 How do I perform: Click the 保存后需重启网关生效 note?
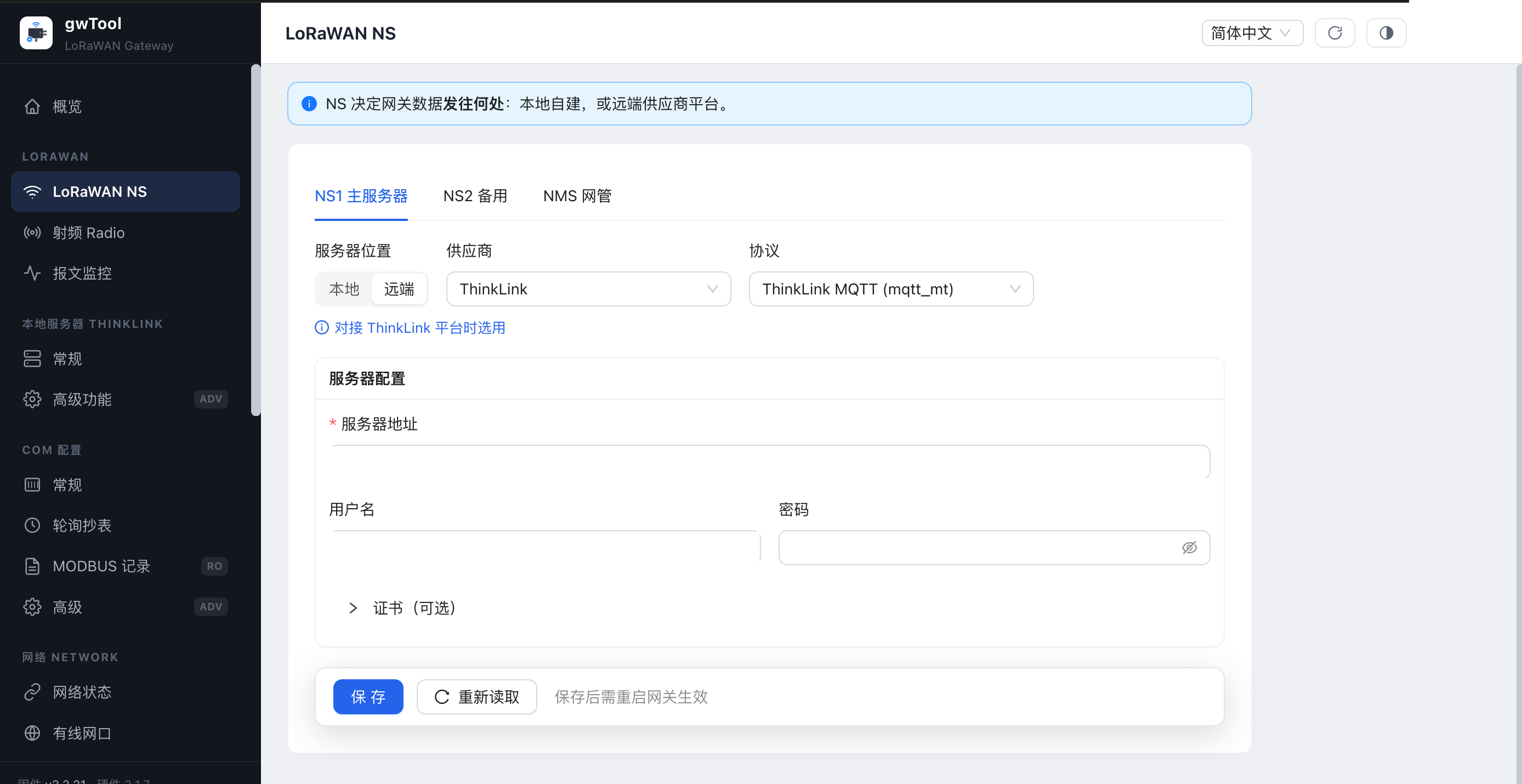[631, 697]
